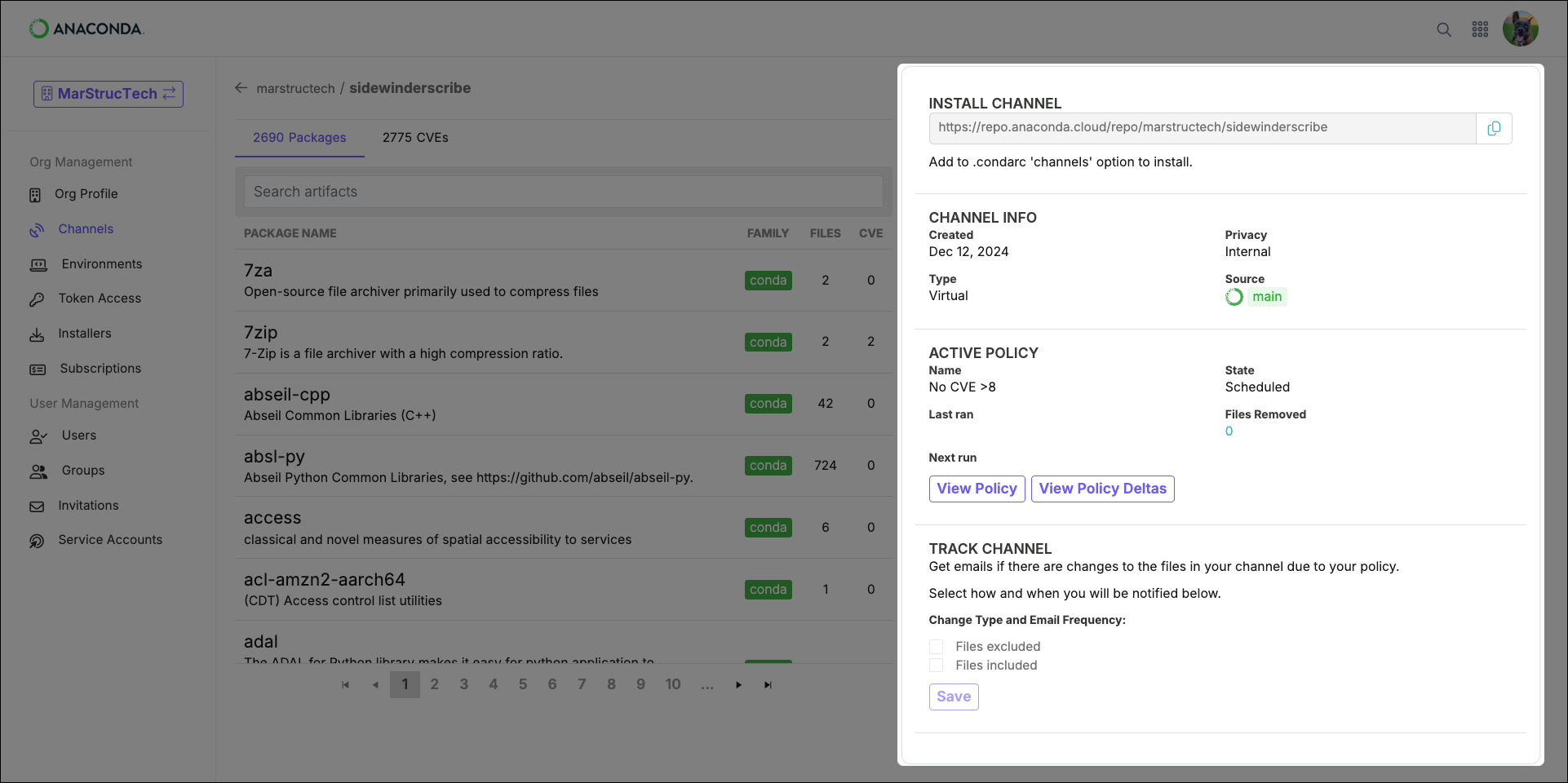Image resolution: width=1568 pixels, height=783 pixels.
Task: Click the Anaconda logo
Action: [x=86, y=29]
